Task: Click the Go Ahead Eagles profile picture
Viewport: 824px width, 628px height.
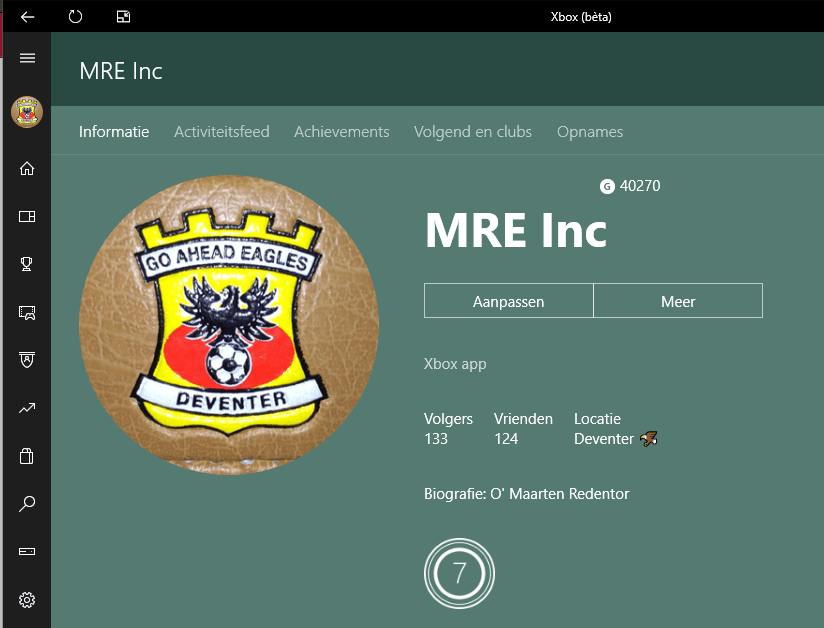Action: (x=229, y=325)
